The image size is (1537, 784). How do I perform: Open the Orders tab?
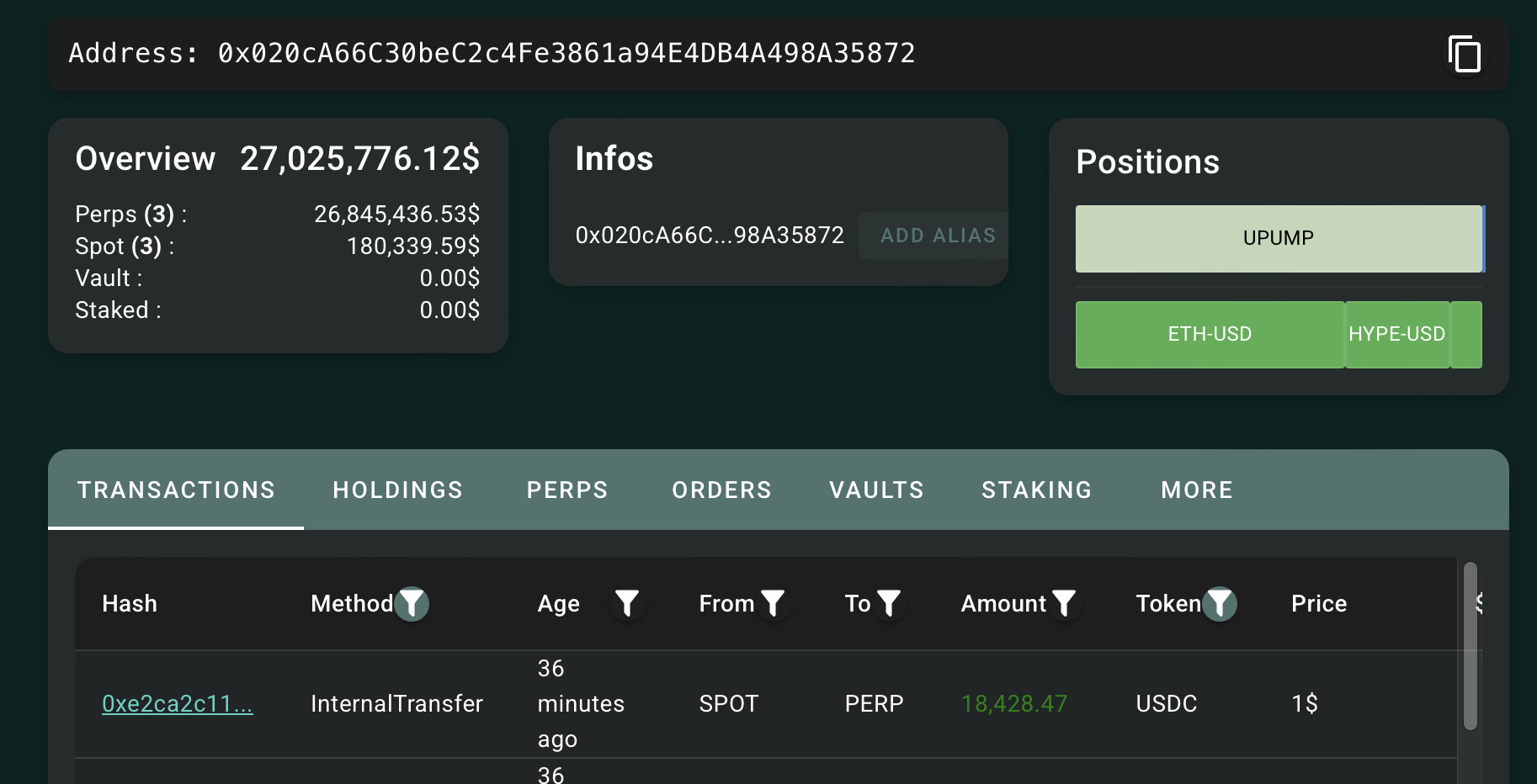(x=721, y=490)
